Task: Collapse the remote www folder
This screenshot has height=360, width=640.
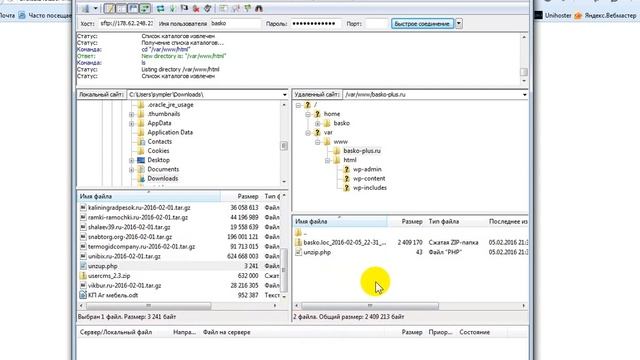Action: click(318, 142)
